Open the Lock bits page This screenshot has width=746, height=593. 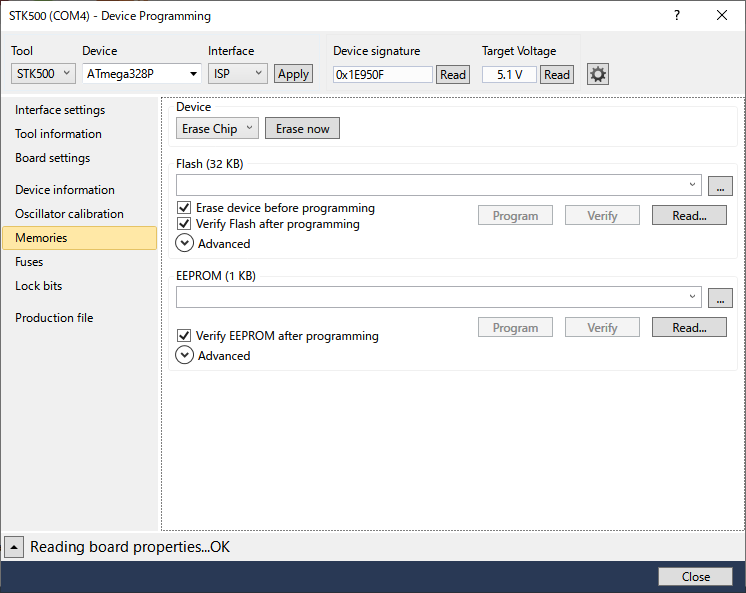pyautogui.click(x=39, y=286)
